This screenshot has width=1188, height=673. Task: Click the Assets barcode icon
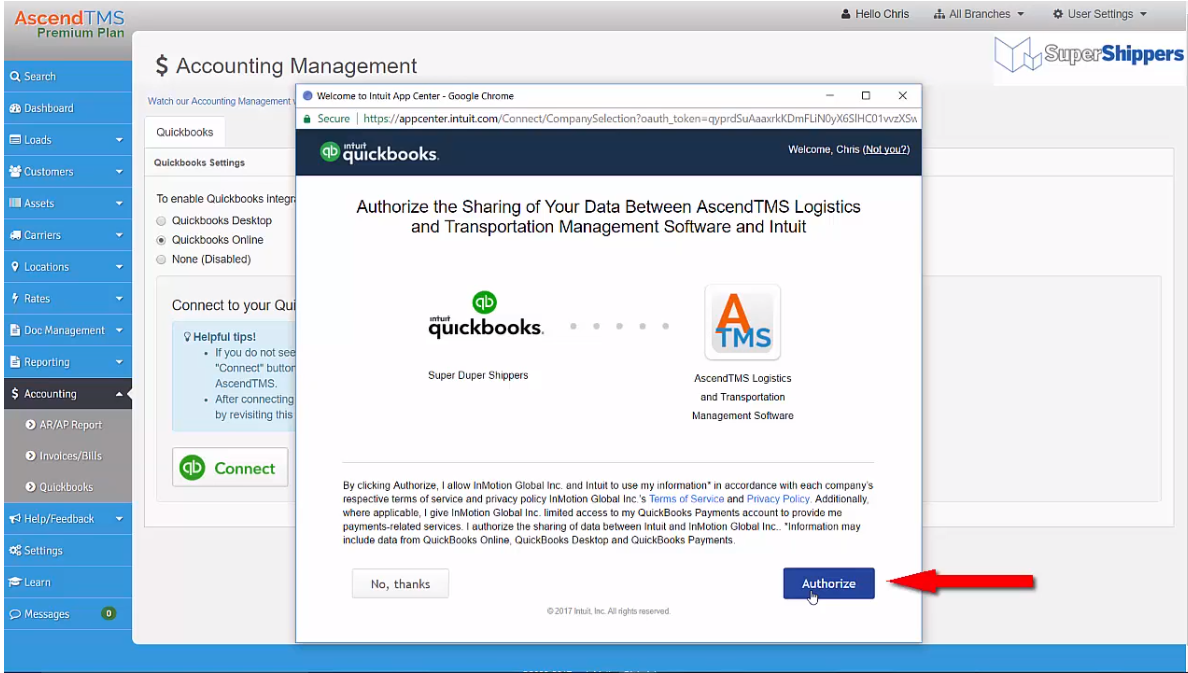pos(15,203)
